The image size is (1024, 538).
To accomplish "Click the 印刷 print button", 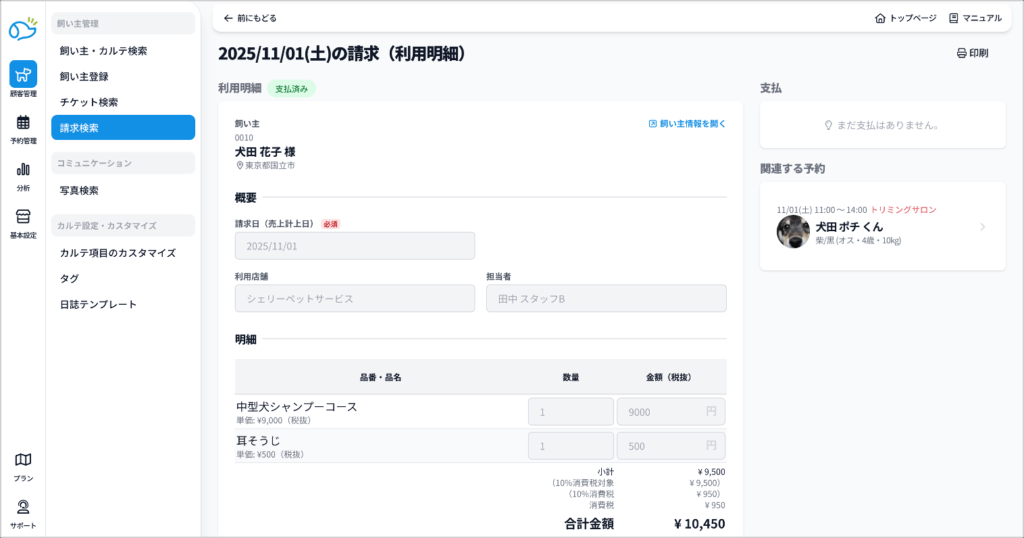I will coord(972,53).
